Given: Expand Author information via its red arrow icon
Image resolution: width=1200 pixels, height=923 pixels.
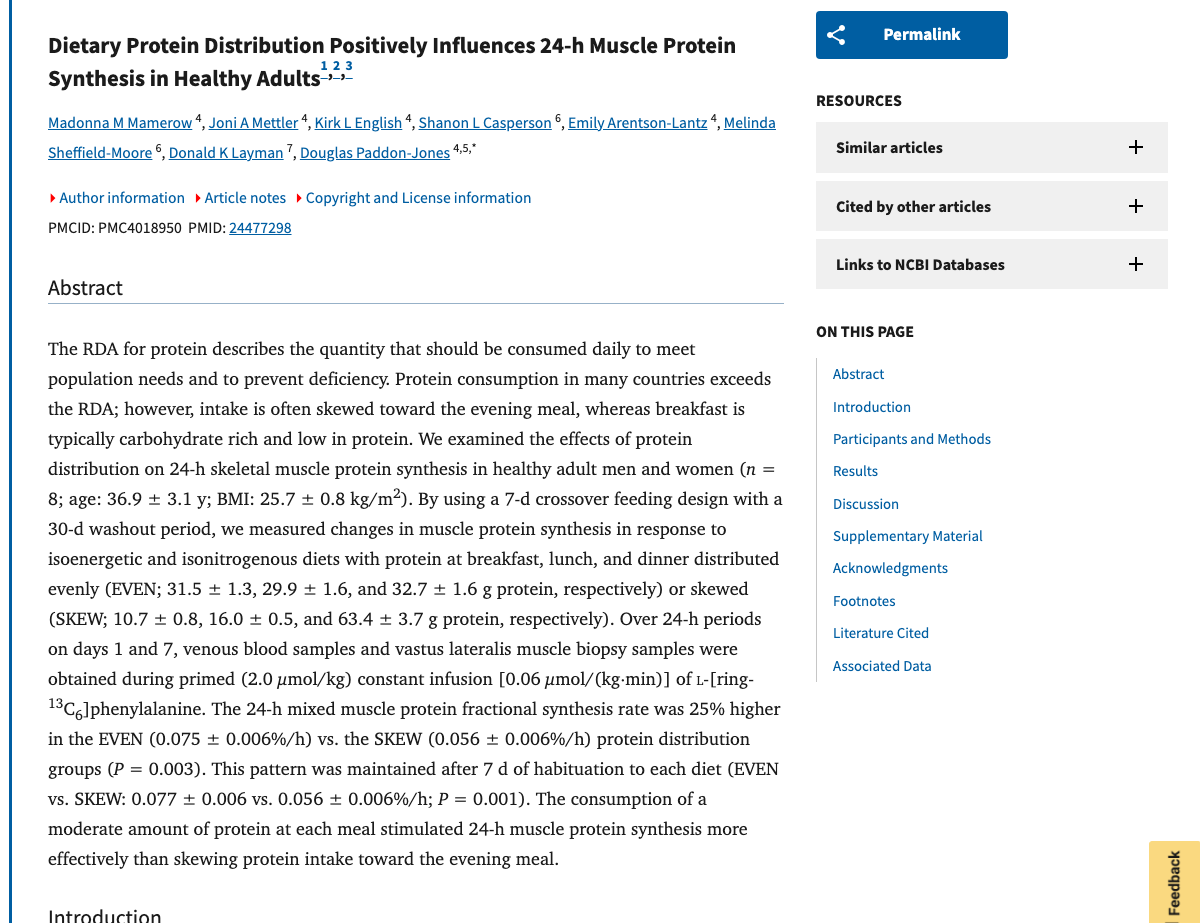Looking at the screenshot, I should [x=52, y=198].
